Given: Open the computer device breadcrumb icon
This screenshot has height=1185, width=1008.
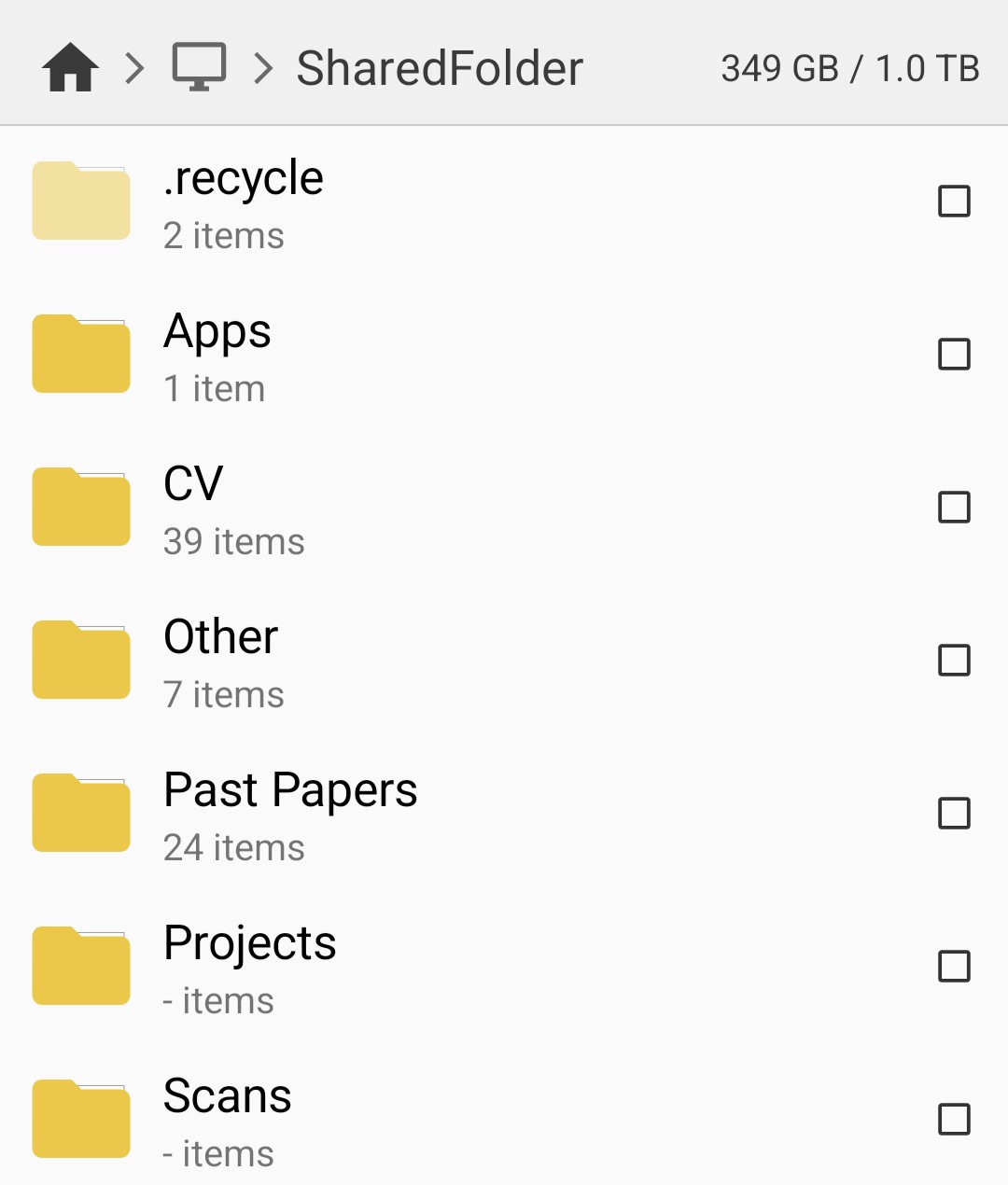Looking at the screenshot, I should pyautogui.click(x=199, y=67).
